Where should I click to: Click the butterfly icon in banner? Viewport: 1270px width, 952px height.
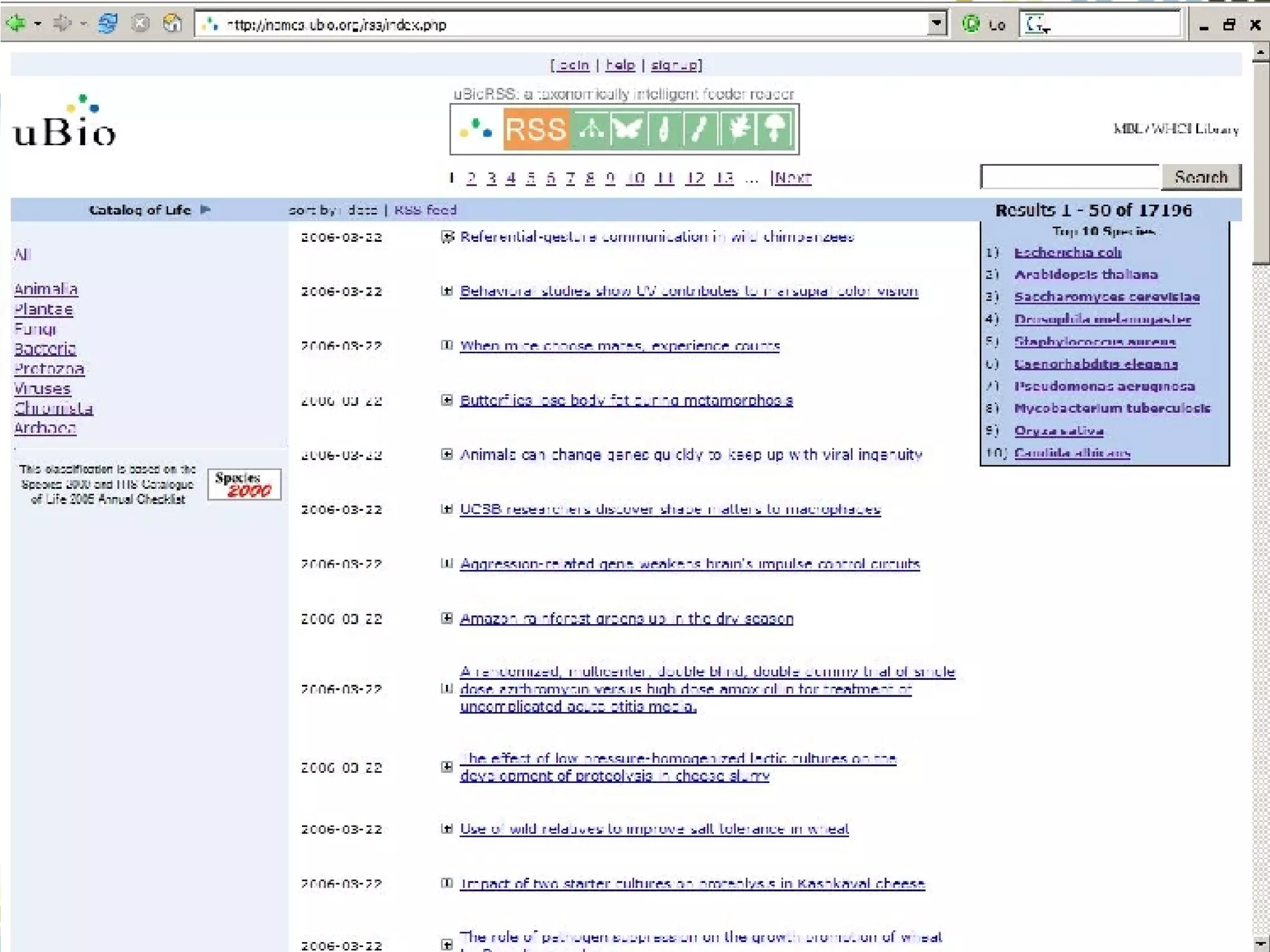pyautogui.click(x=626, y=130)
